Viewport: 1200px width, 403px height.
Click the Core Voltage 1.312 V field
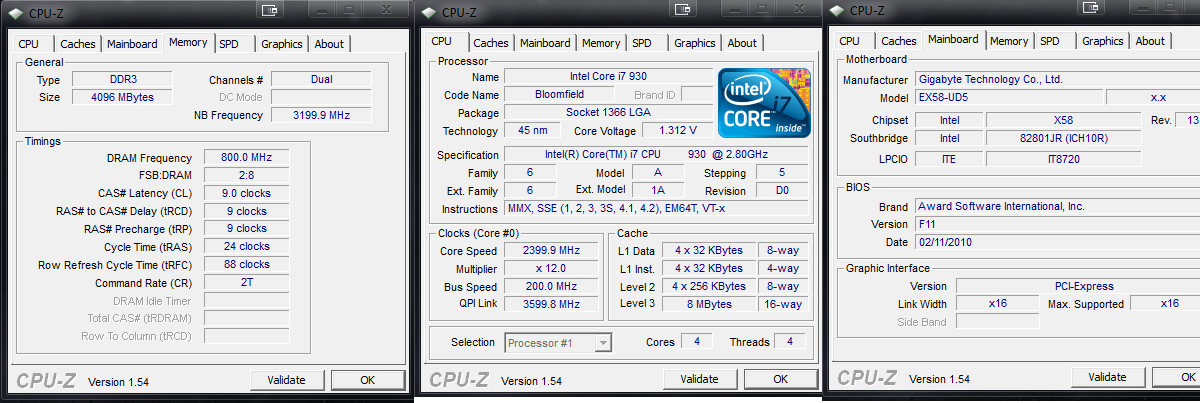[x=677, y=131]
